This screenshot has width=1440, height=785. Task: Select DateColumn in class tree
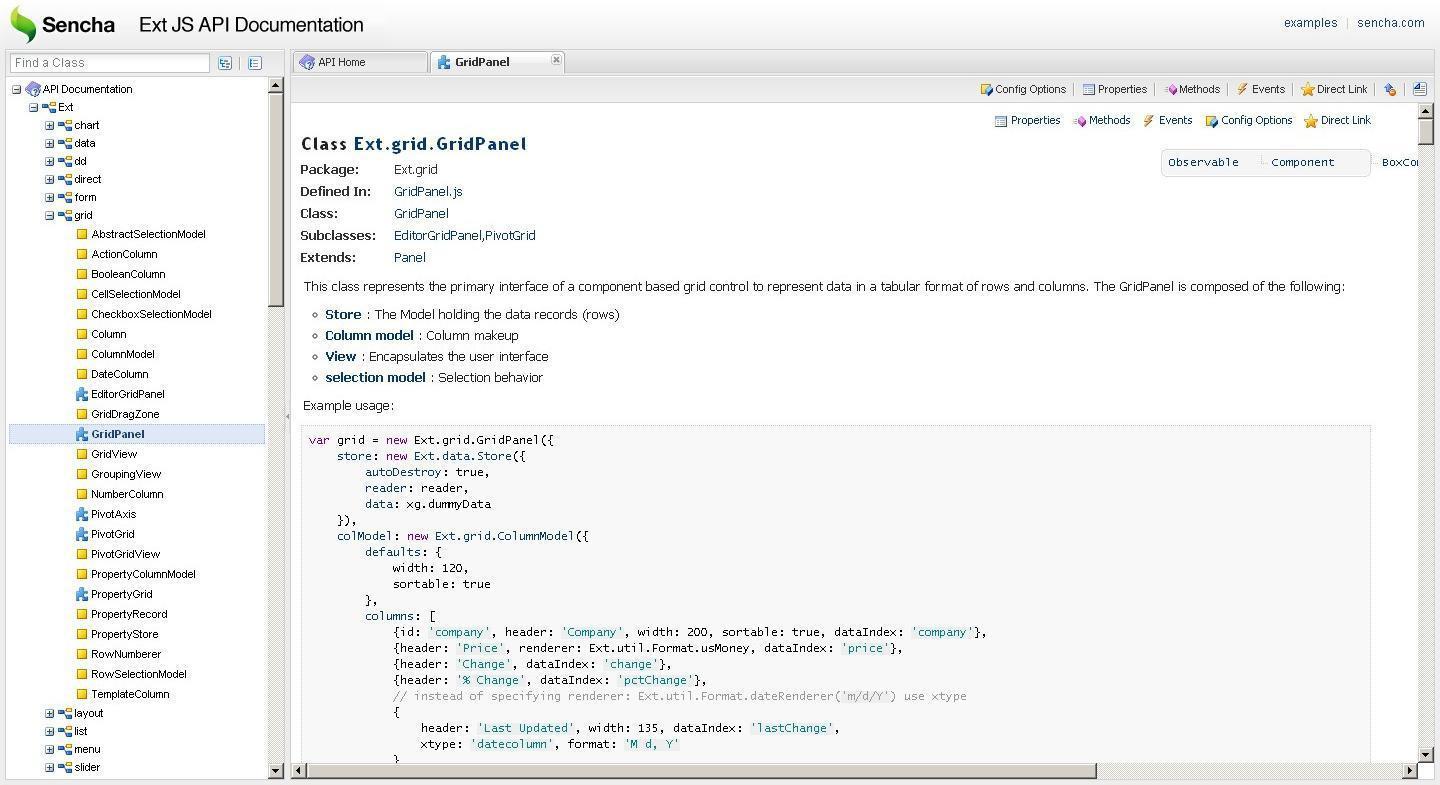pyautogui.click(x=119, y=374)
